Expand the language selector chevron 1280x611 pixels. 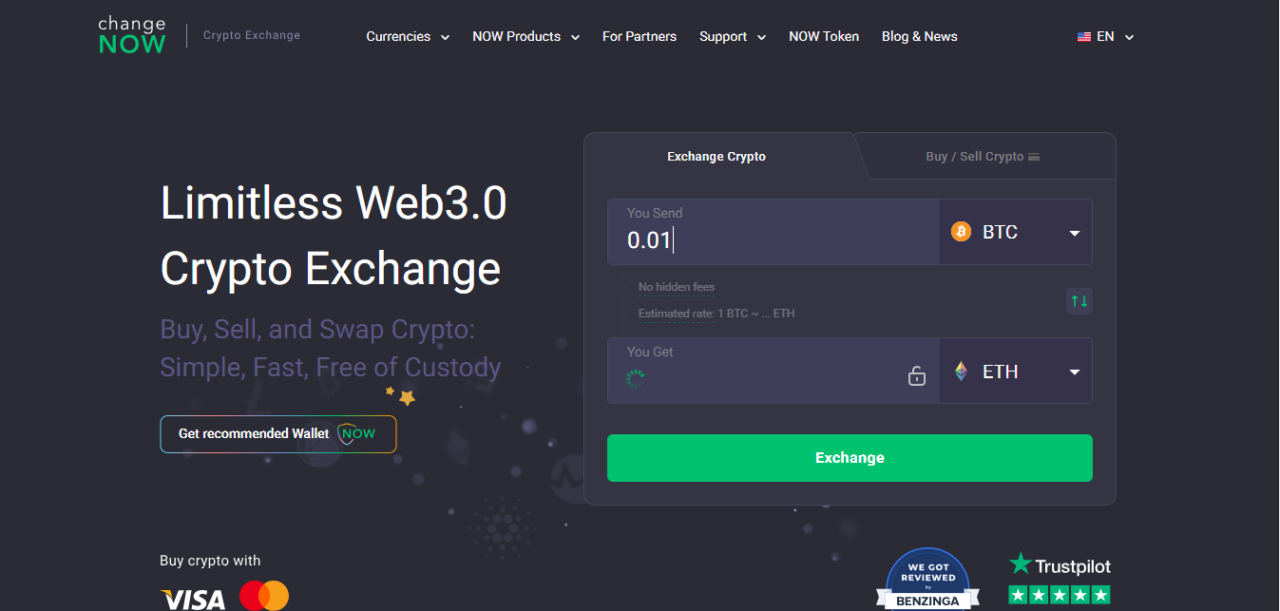click(1129, 36)
